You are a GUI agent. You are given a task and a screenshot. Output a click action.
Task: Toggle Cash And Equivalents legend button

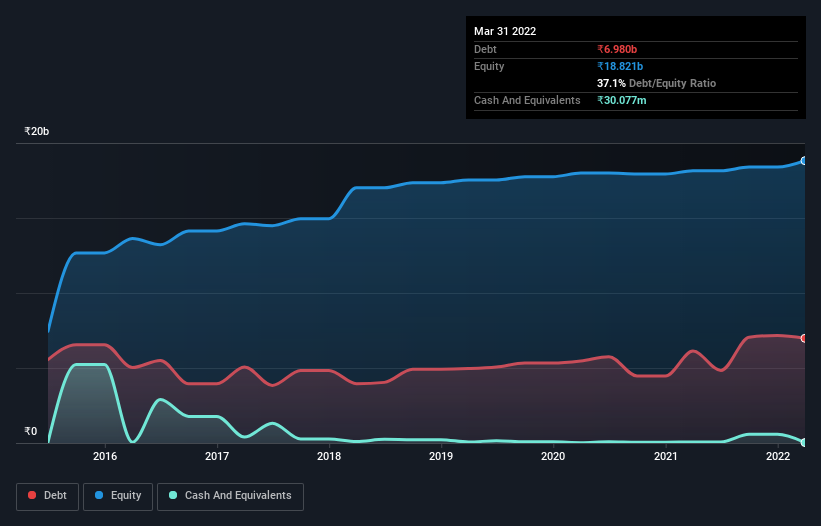tap(230, 496)
